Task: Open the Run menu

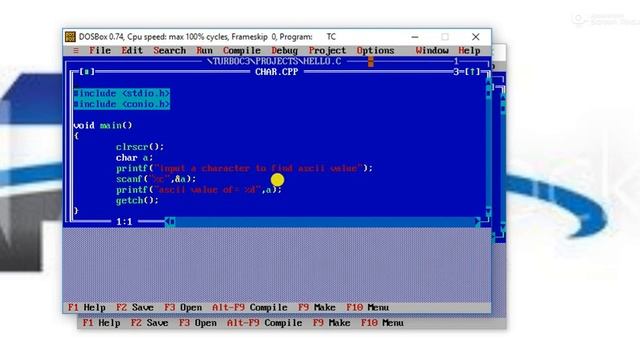Action: tap(204, 51)
